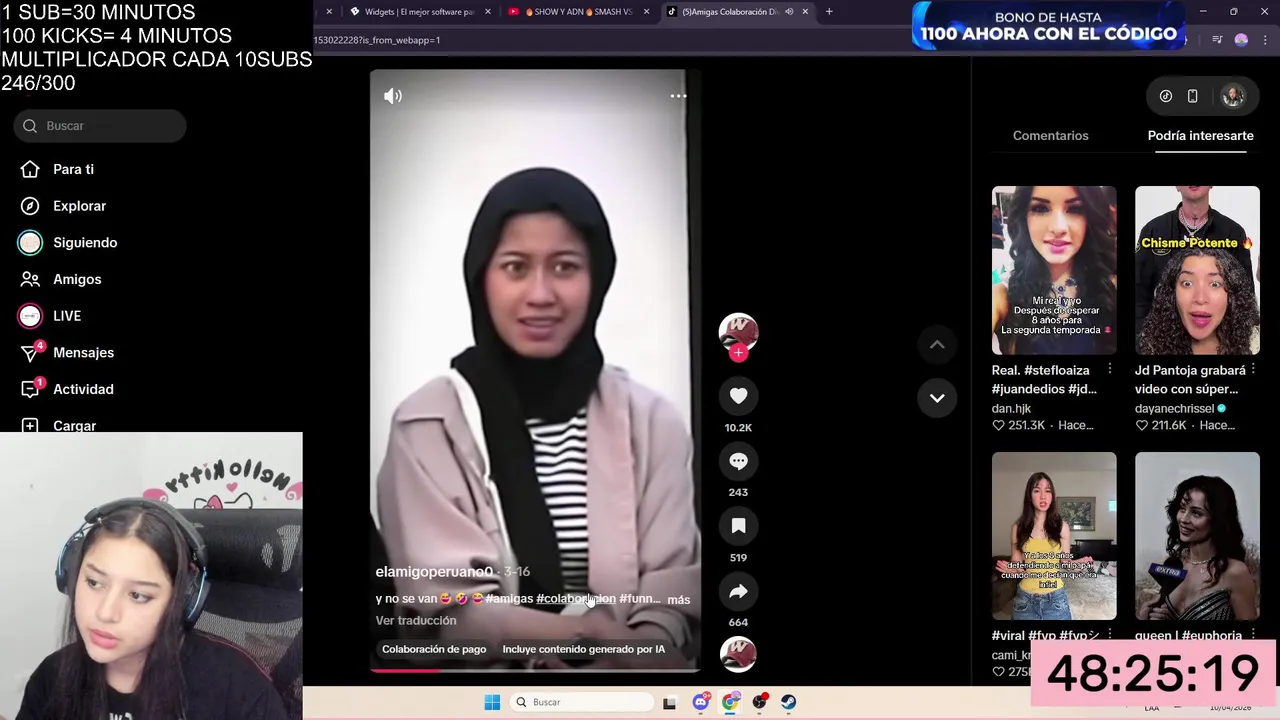Open the dan.hjk creator profile
This screenshot has height=720, width=1280.
[1011, 408]
